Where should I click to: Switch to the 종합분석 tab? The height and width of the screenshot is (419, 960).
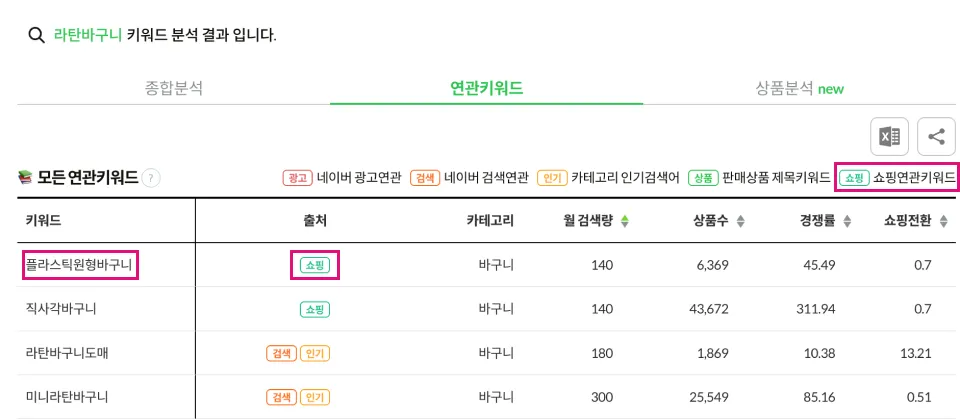click(x=174, y=88)
